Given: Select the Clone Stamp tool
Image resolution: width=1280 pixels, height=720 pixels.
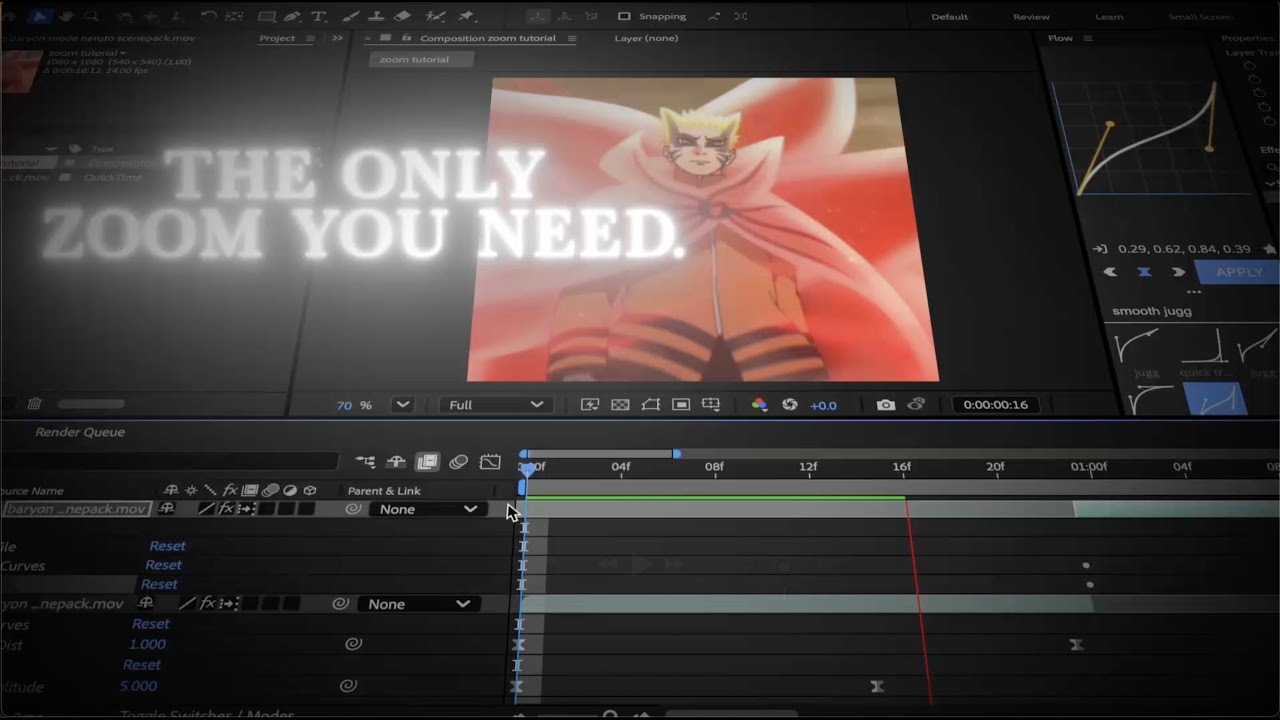Looking at the screenshot, I should coord(377,16).
